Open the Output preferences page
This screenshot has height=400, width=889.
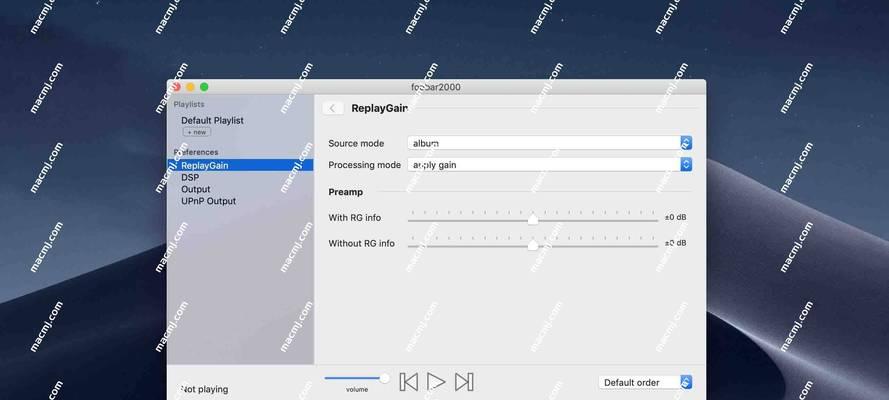[x=196, y=189]
